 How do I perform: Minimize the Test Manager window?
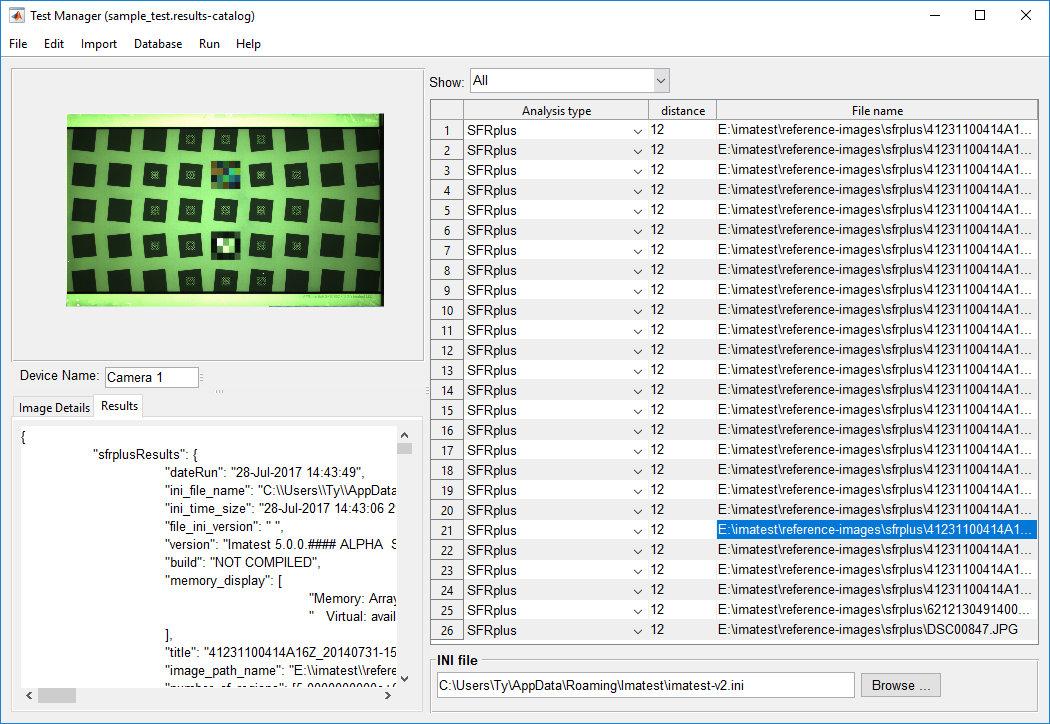pyautogui.click(x=935, y=15)
